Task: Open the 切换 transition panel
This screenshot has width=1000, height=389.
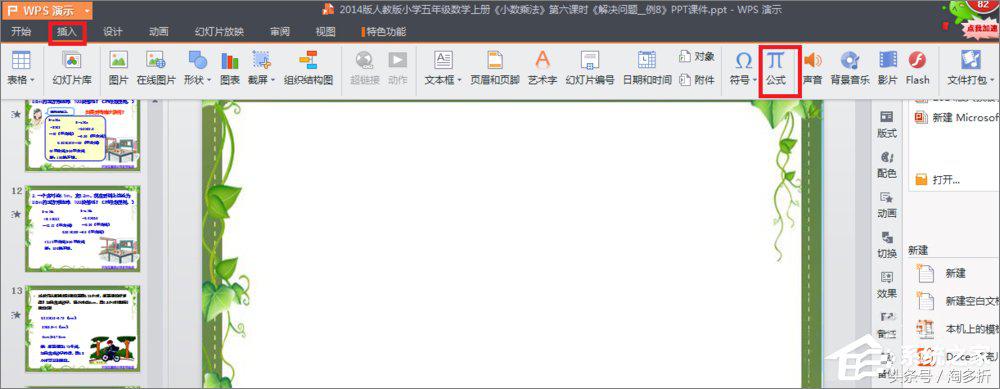Action: 886,246
